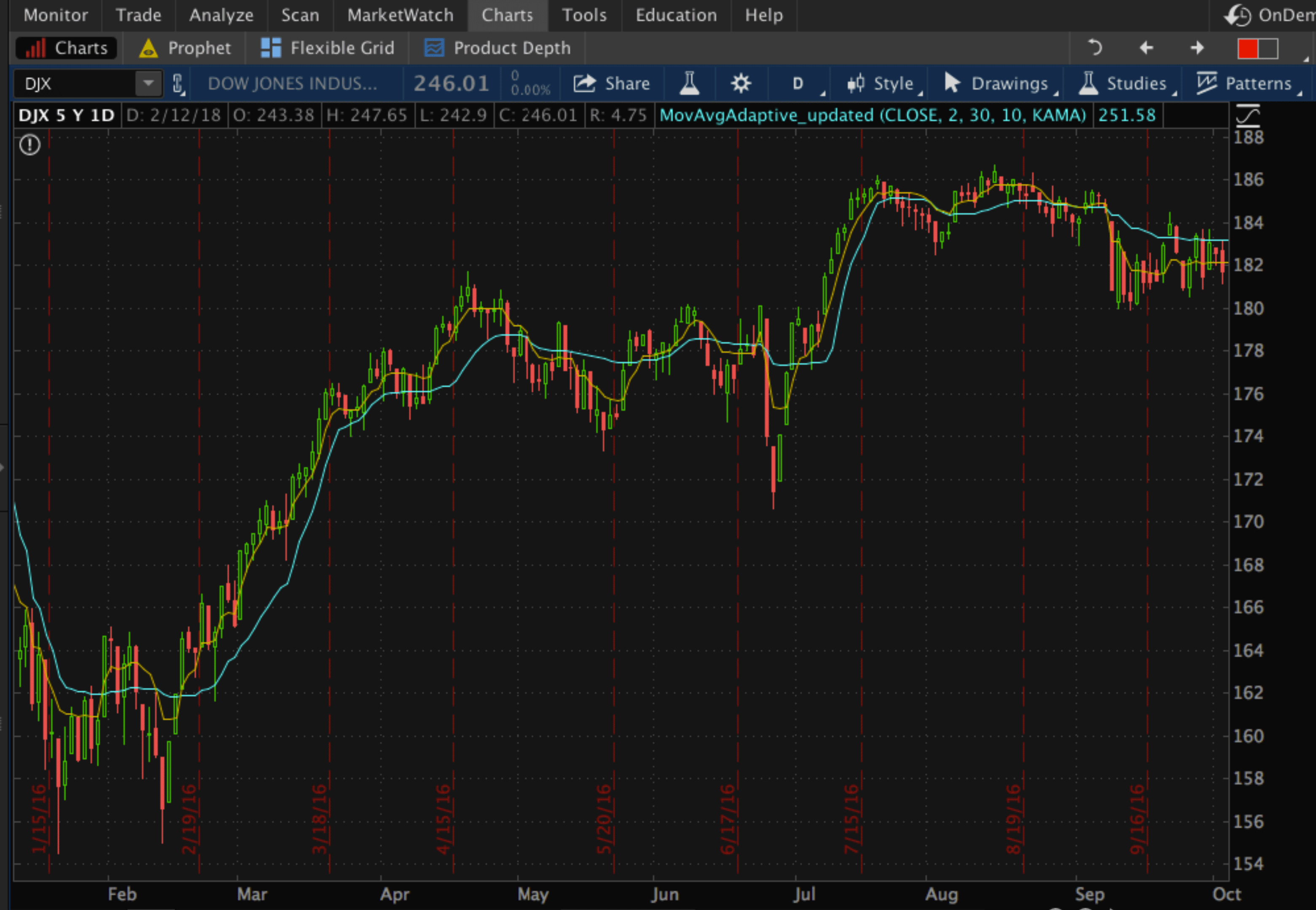Select the Prophet view option
The width and height of the screenshot is (1316, 910).
pyautogui.click(x=185, y=48)
